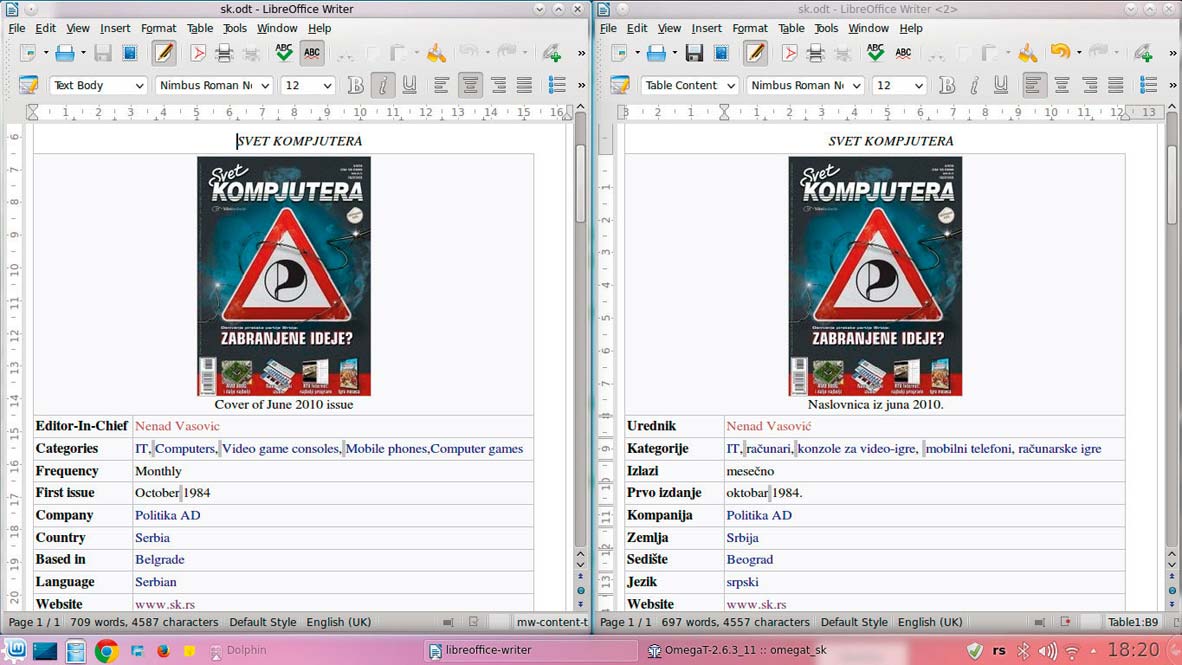Open Table Content paragraph style dropdown
The height and width of the screenshot is (665, 1182).
[x=730, y=86]
